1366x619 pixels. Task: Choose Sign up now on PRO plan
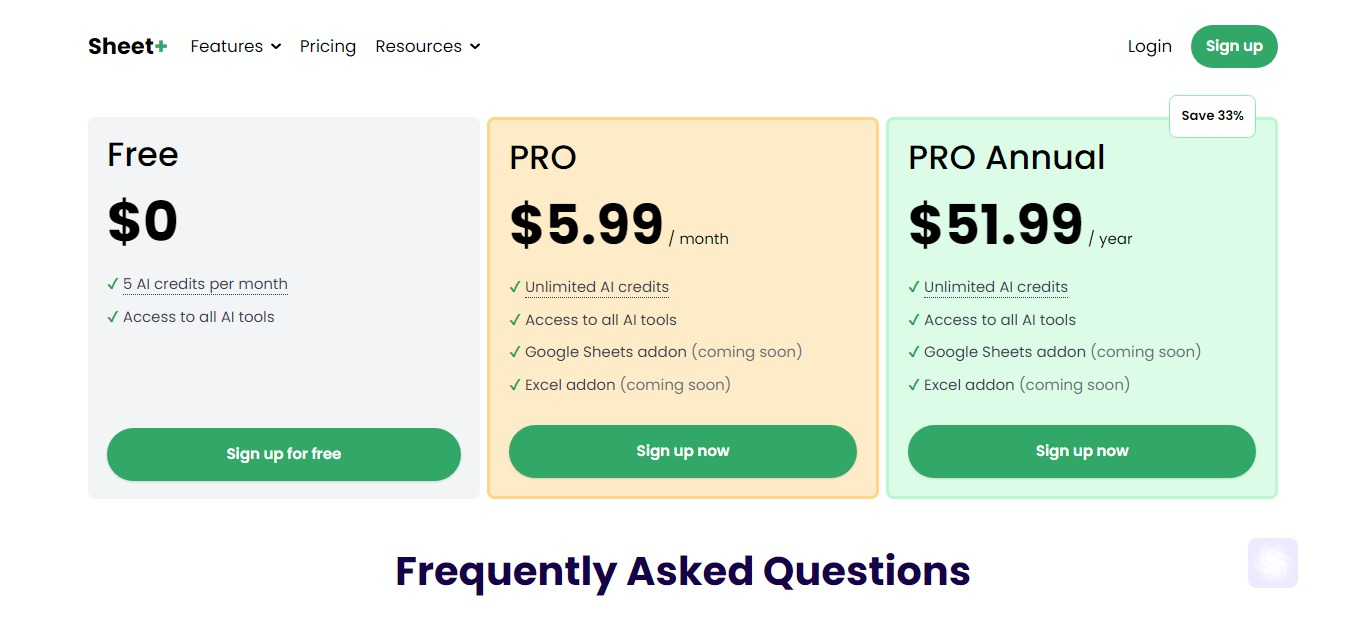tap(683, 451)
